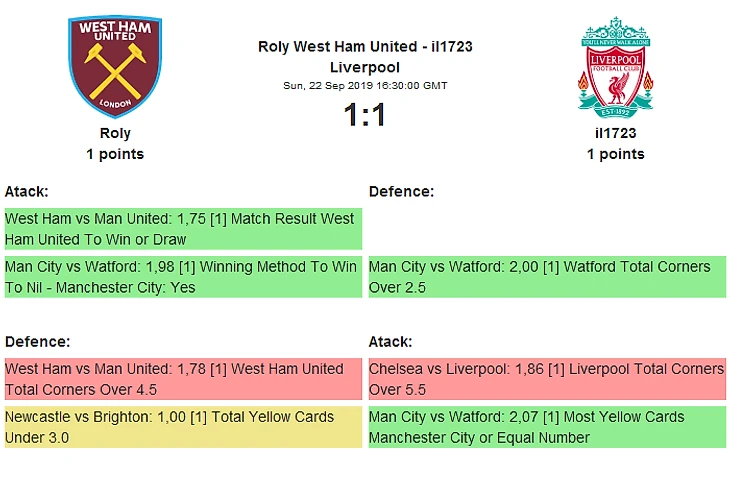Click Watford Total Corners Over 2.5 bet
Image resolution: width=730 pixels, height=480 pixels.
click(x=546, y=277)
